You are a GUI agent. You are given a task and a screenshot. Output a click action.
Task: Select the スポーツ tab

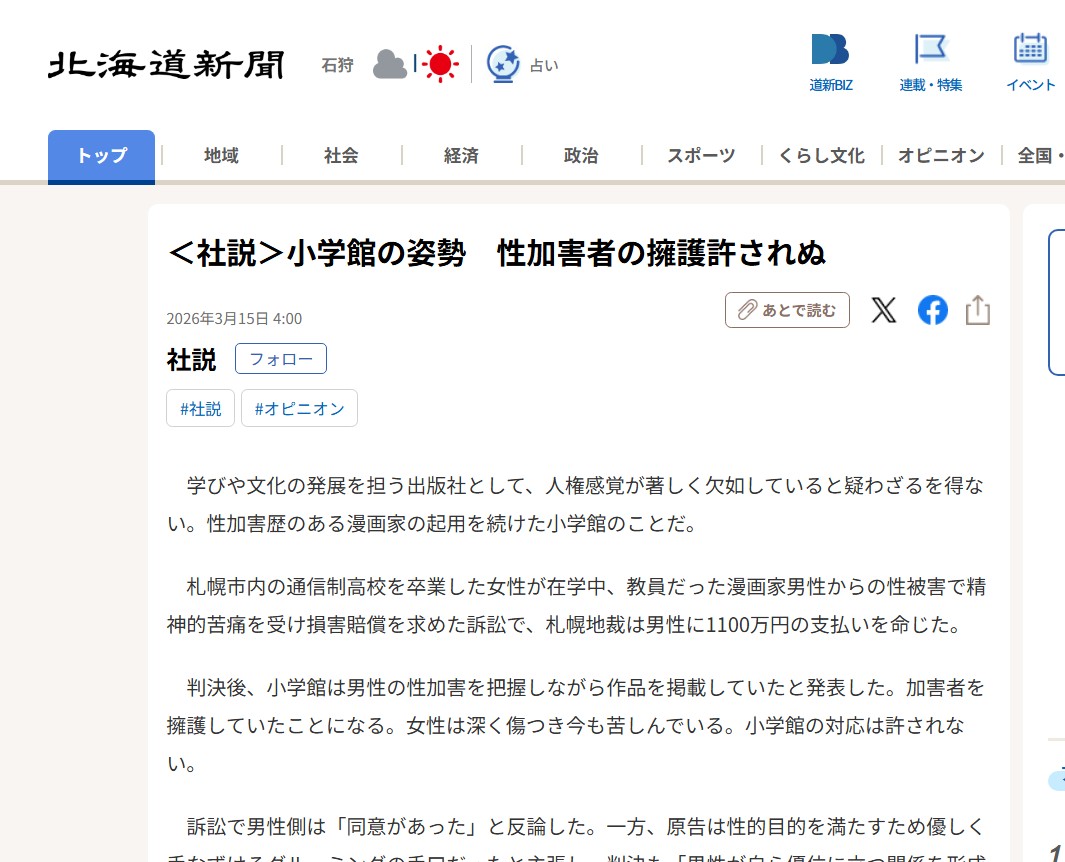click(x=701, y=156)
